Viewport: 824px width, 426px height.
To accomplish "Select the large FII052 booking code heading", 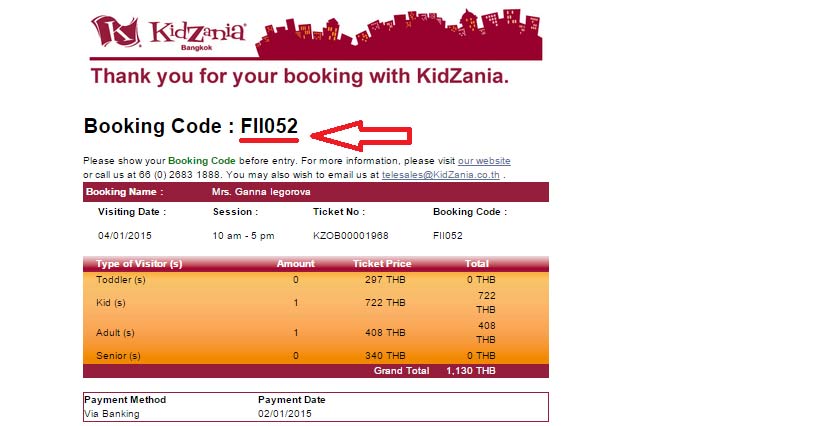I will (269, 126).
